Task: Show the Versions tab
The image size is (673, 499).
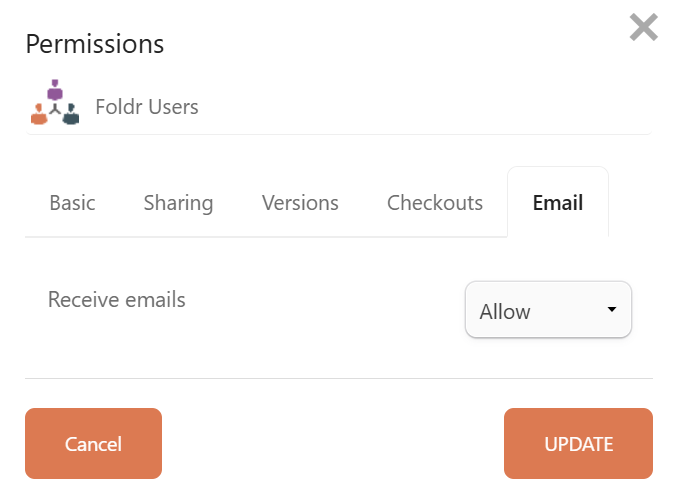Action: [300, 203]
